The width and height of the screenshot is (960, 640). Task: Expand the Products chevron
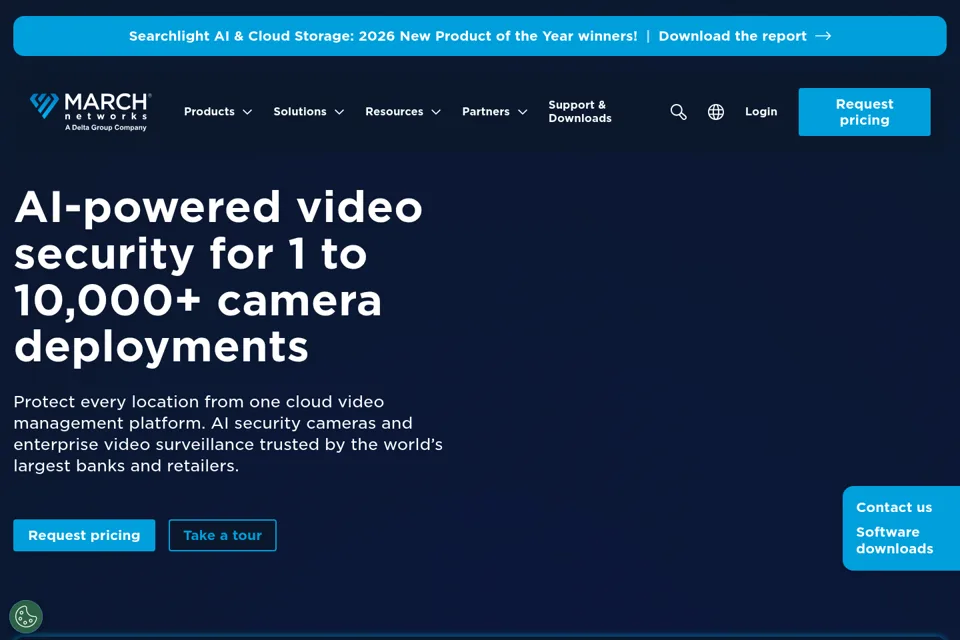(247, 112)
